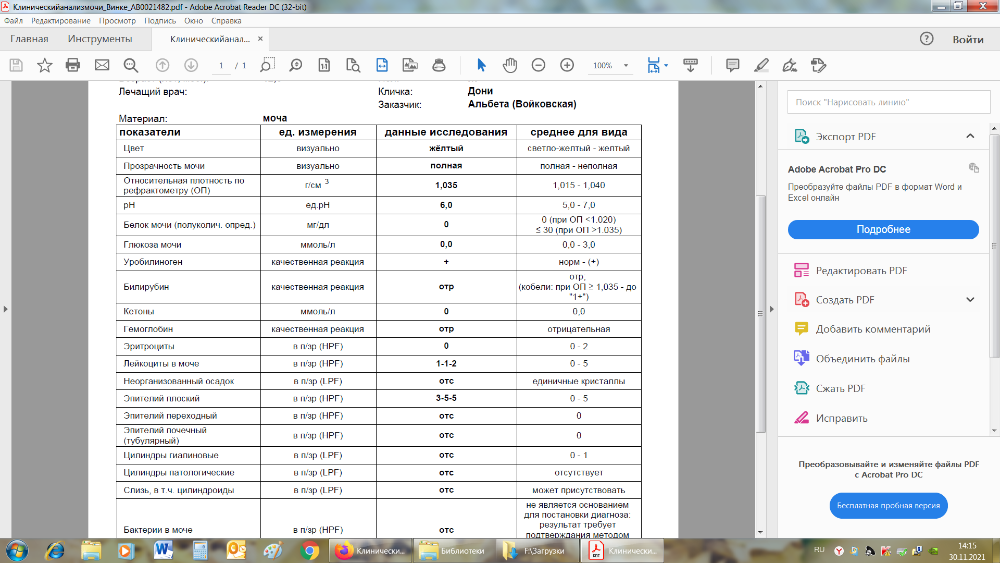Zoom out with the minus icon
The width and height of the screenshot is (1000, 563).
pyautogui.click(x=538, y=65)
